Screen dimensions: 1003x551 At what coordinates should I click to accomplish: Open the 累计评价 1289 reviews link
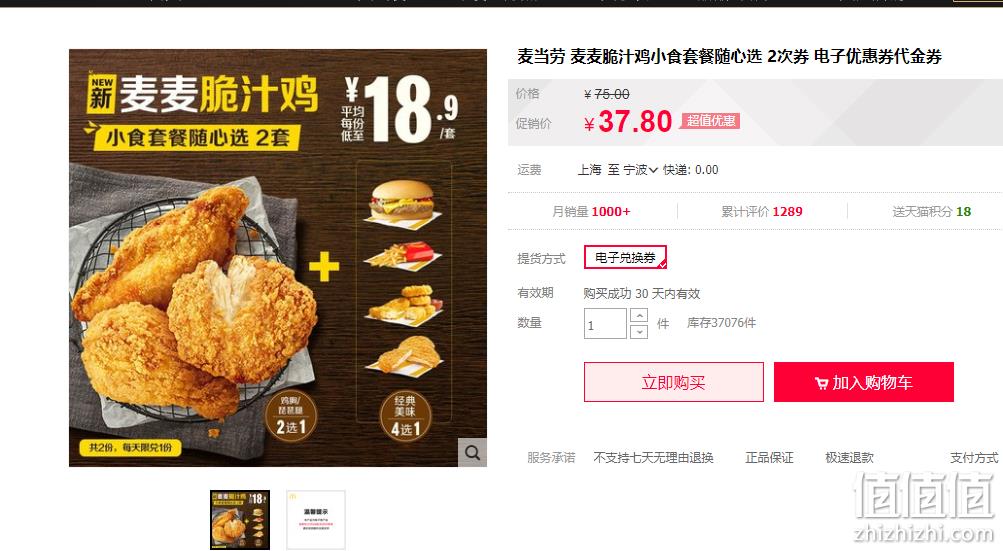coord(761,211)
